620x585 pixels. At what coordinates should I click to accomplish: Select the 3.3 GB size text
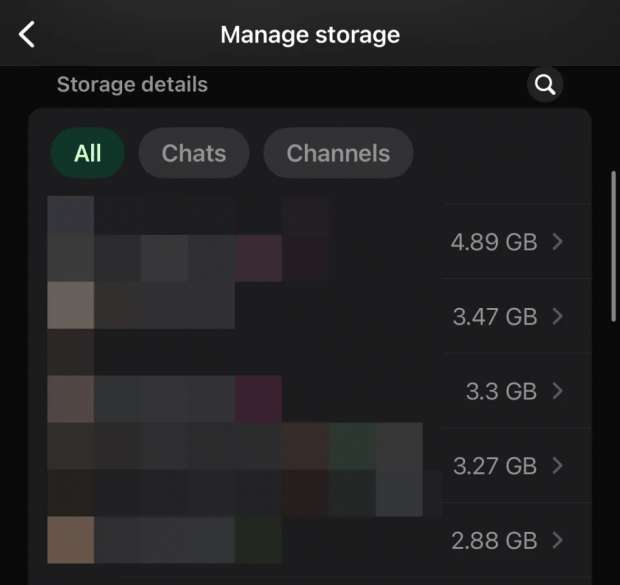[x=501, y=390]
